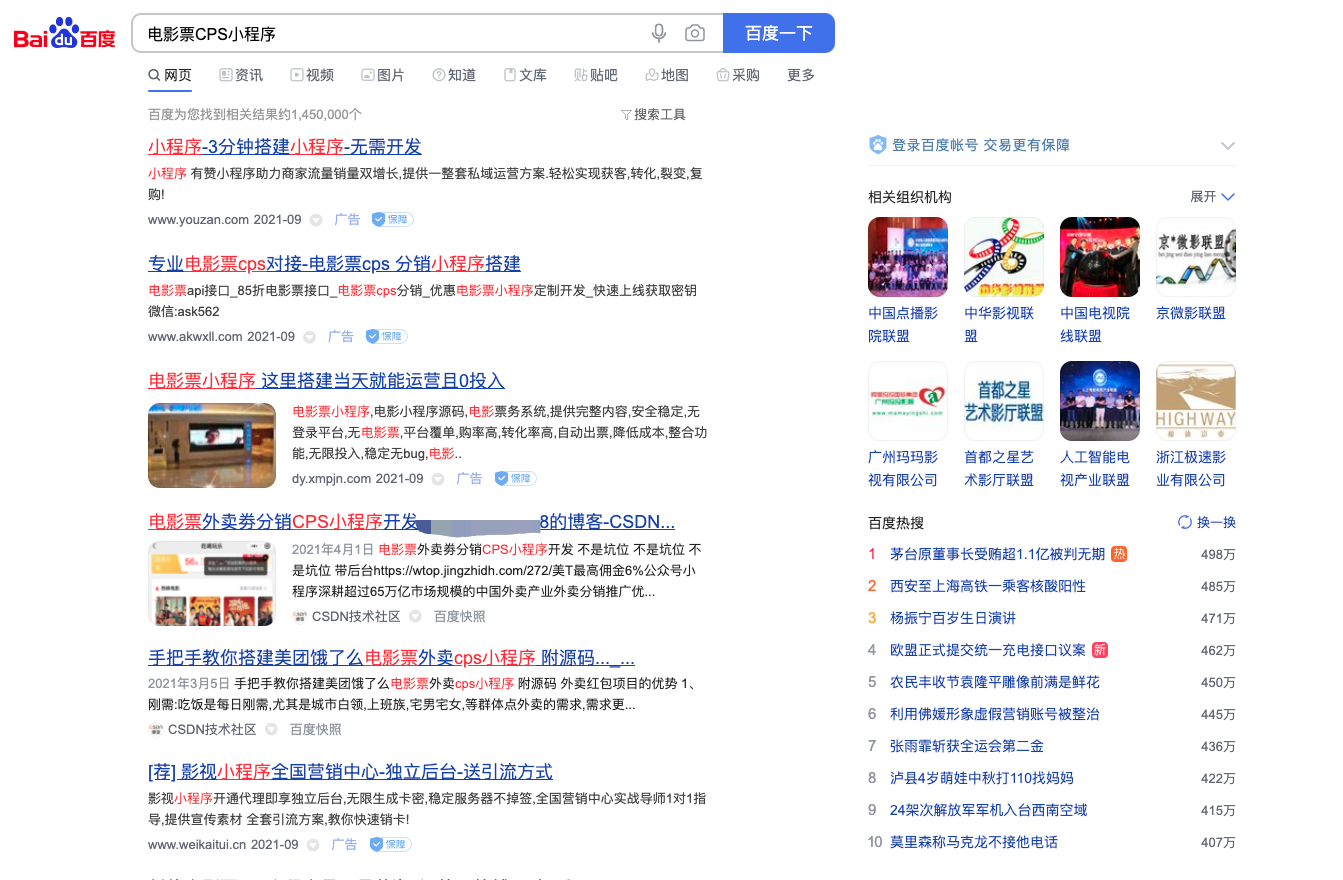Open the 图片 tab
This screenshot has height=880, width=1343.
[383, 75]
